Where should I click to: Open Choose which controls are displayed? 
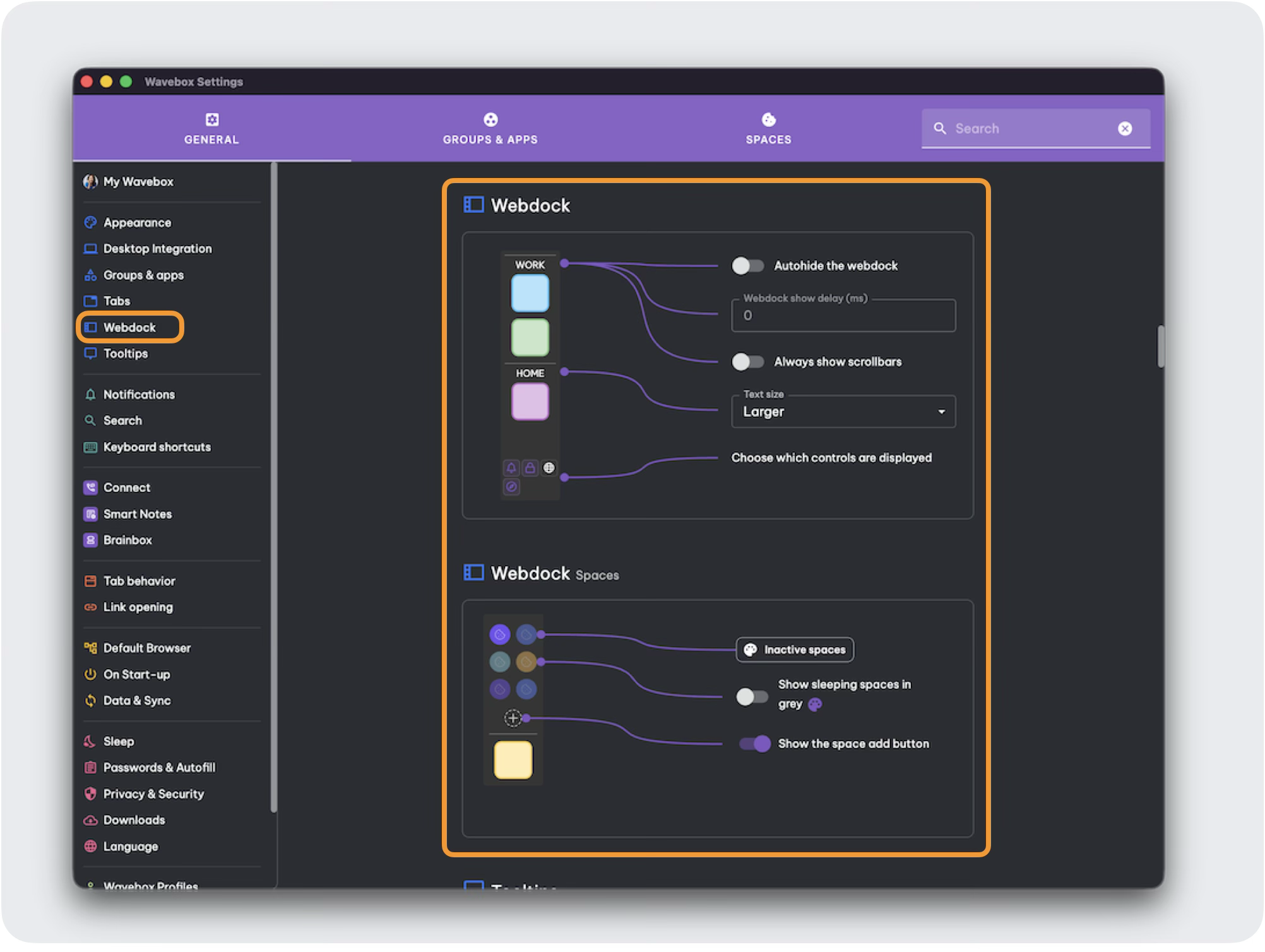831,458
